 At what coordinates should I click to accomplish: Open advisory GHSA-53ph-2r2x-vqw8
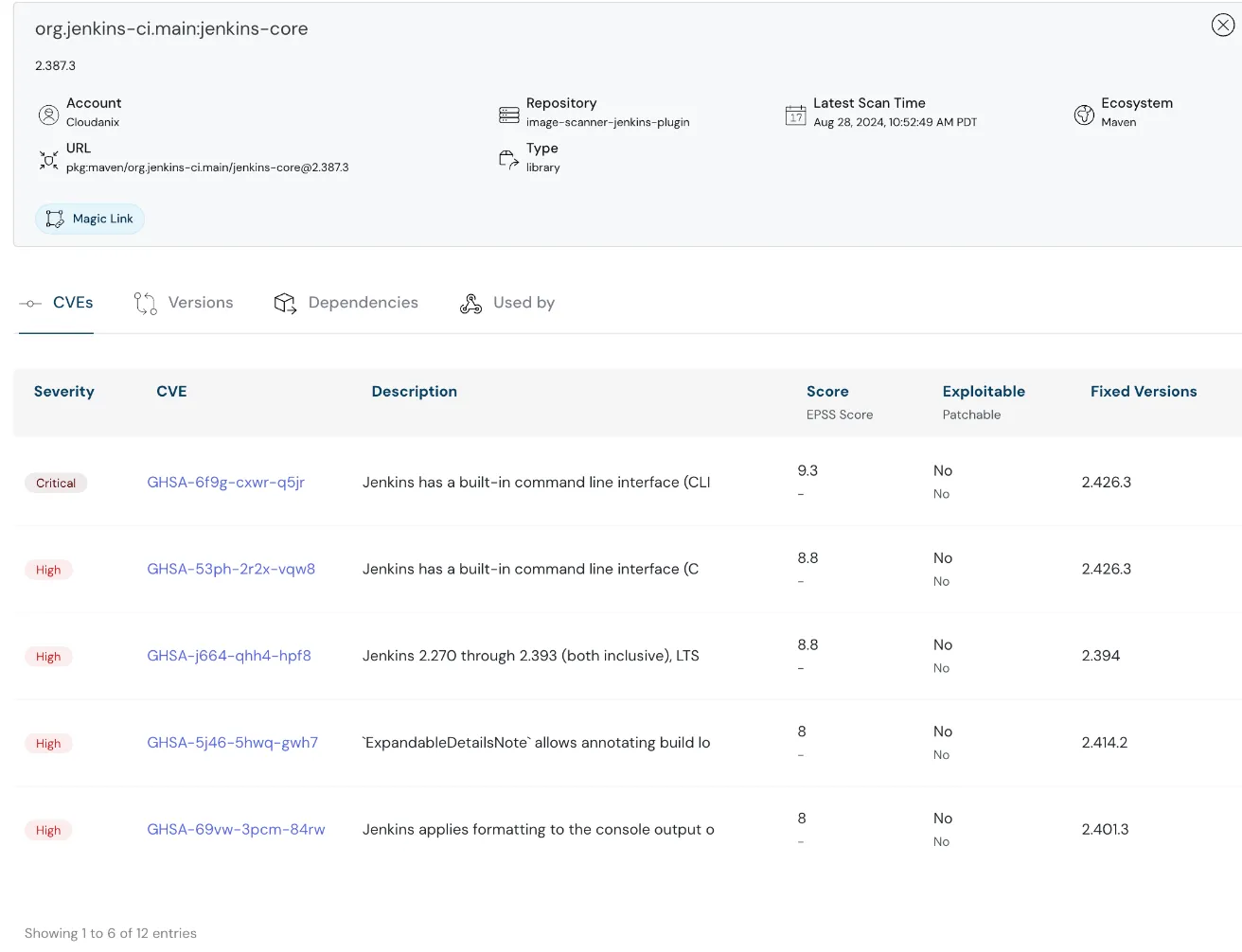(231, 569)
